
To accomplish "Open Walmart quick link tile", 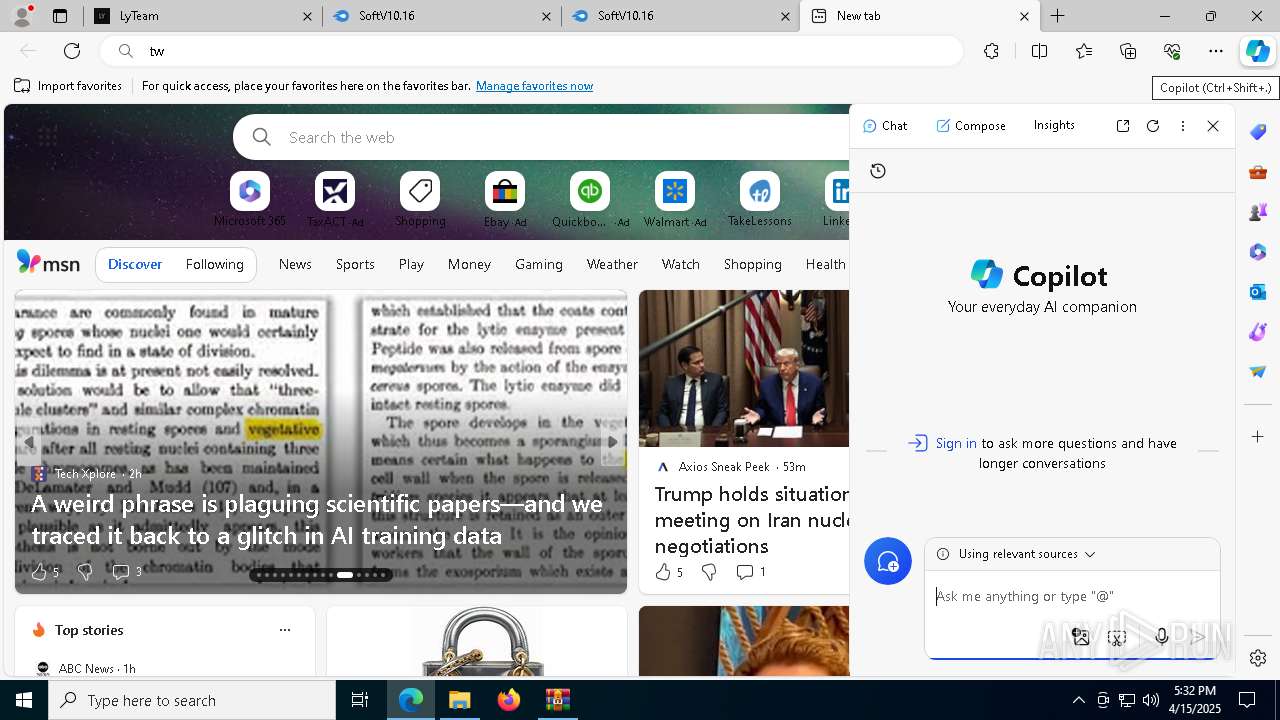I will [675, 199].
